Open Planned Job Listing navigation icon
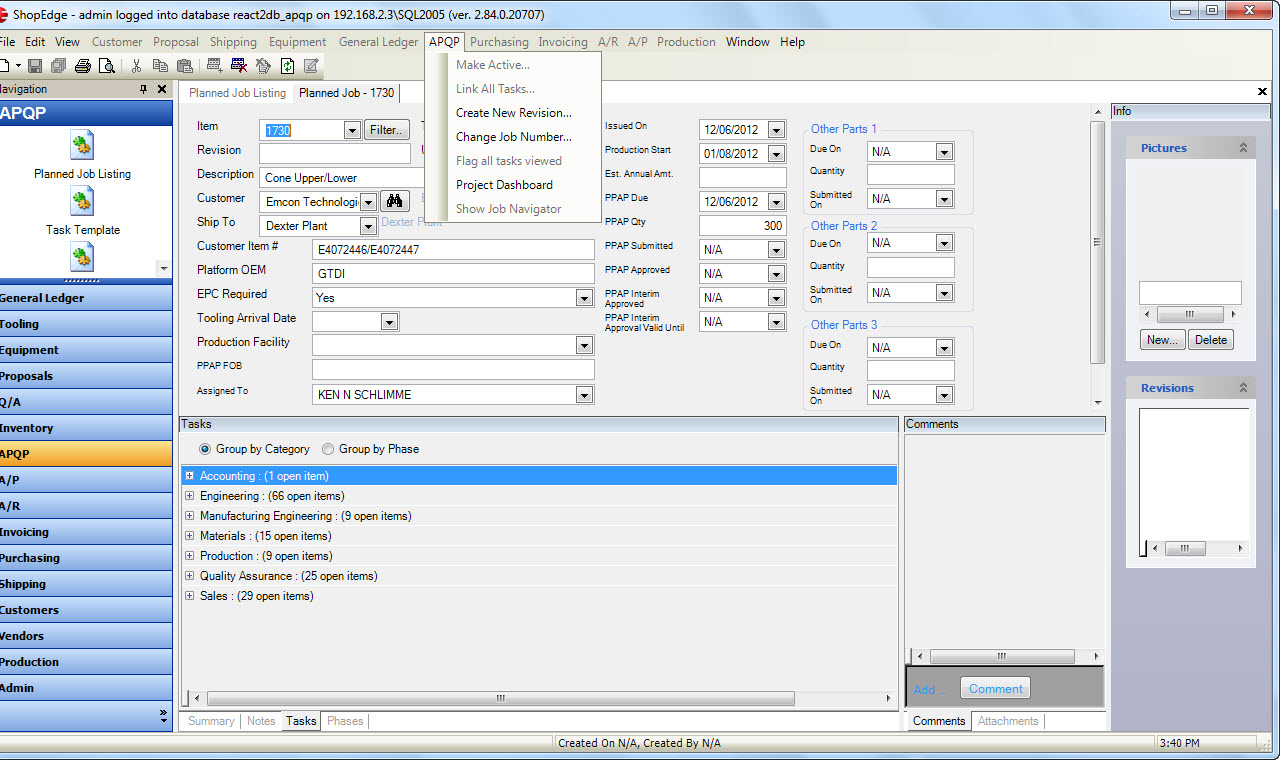1280x760 pixels. (82, 145)
